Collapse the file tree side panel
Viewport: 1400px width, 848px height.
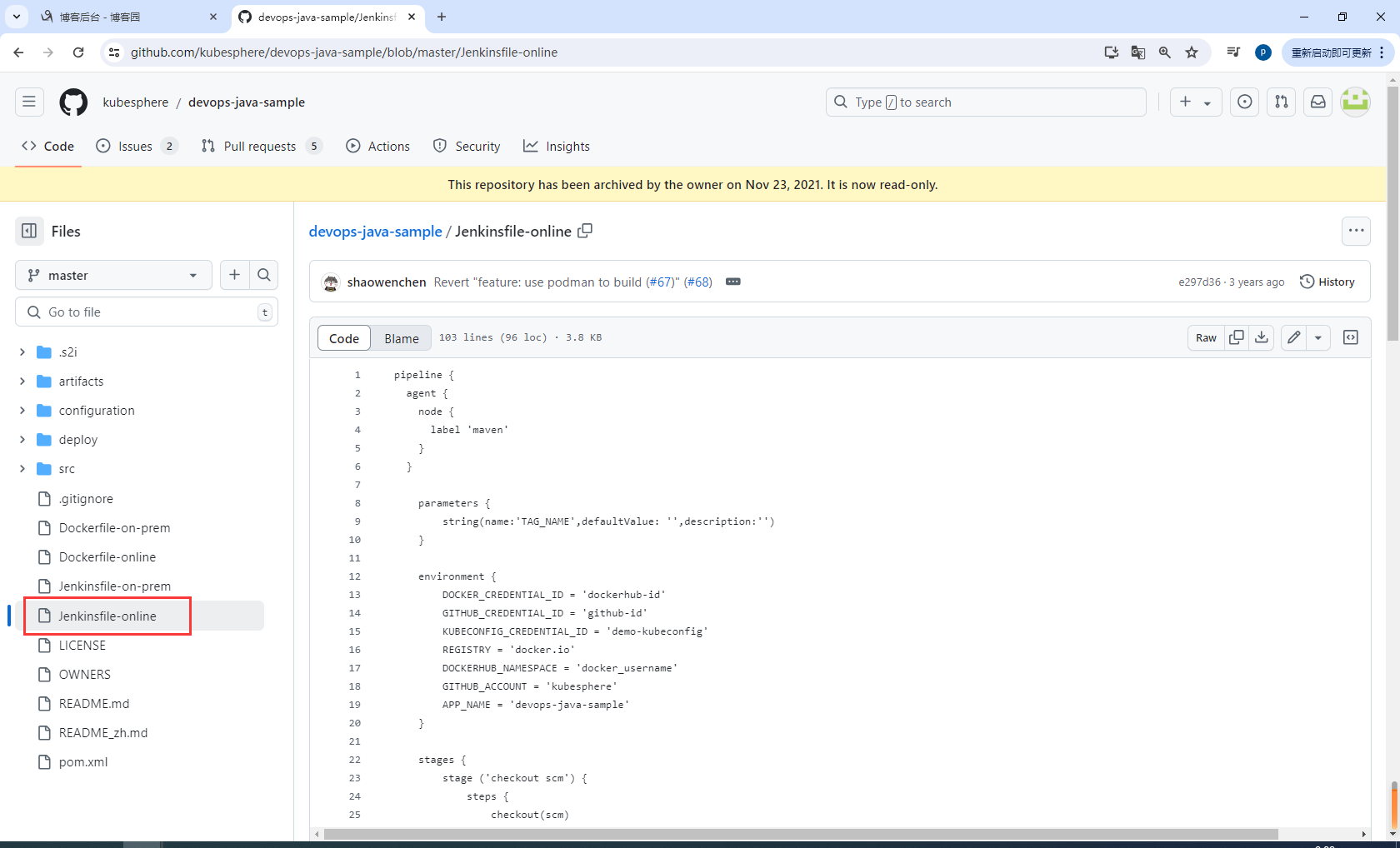[29, 231]
